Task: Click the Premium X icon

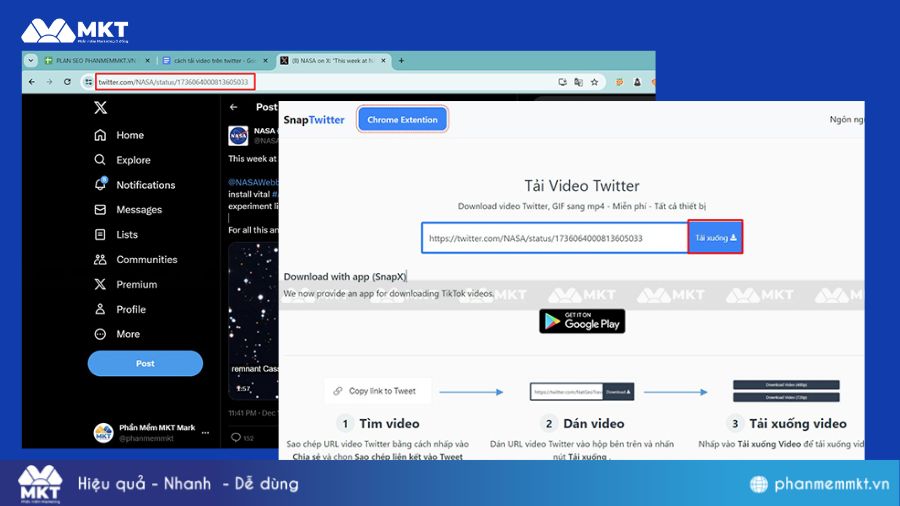Action: (100, 284)
